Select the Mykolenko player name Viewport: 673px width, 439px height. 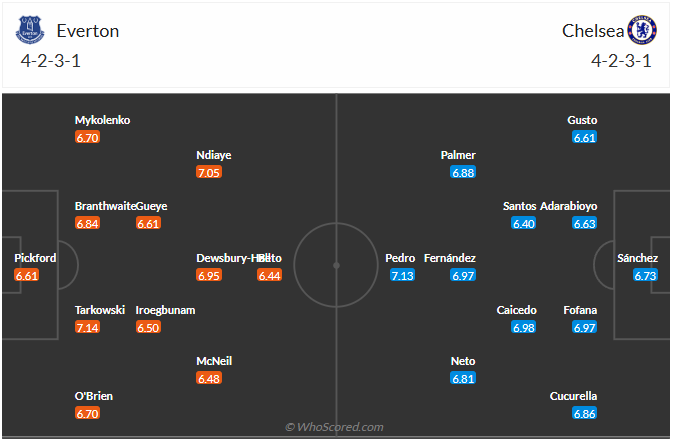tap(102, 120)
